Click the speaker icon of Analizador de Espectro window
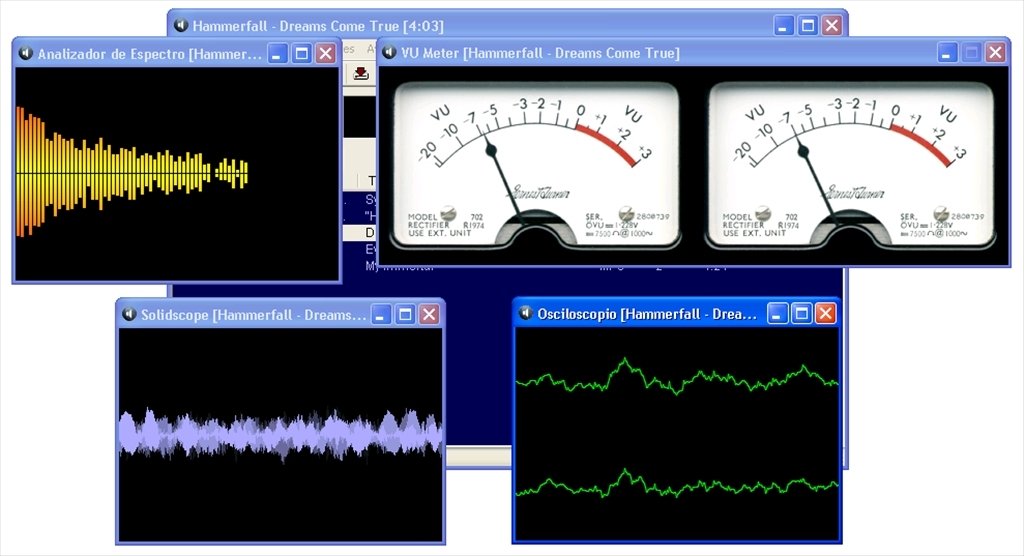Screen dimensions: 1024x556 [x=25, y=53]
